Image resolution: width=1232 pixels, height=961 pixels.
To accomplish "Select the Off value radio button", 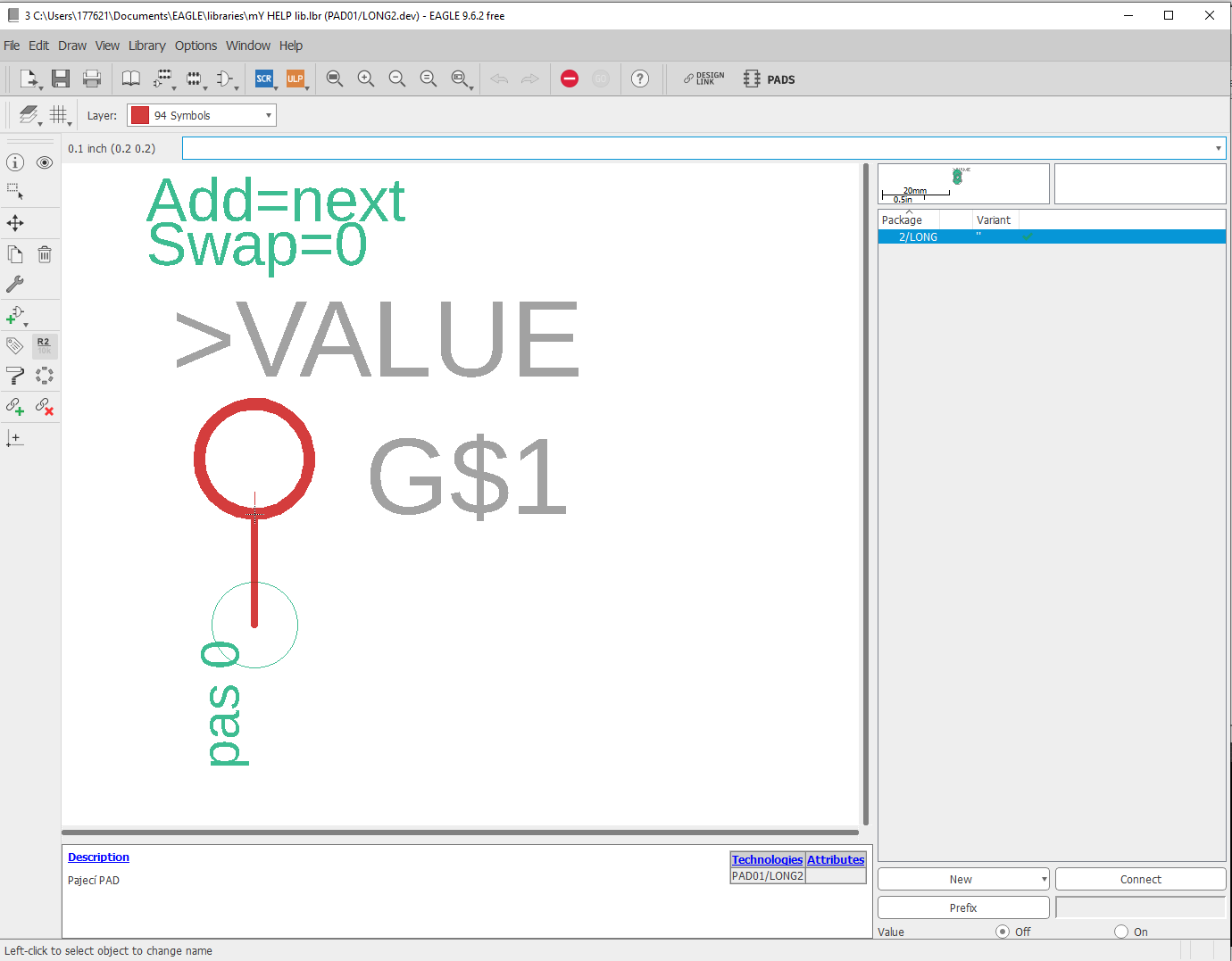I will click(1003, 932).
